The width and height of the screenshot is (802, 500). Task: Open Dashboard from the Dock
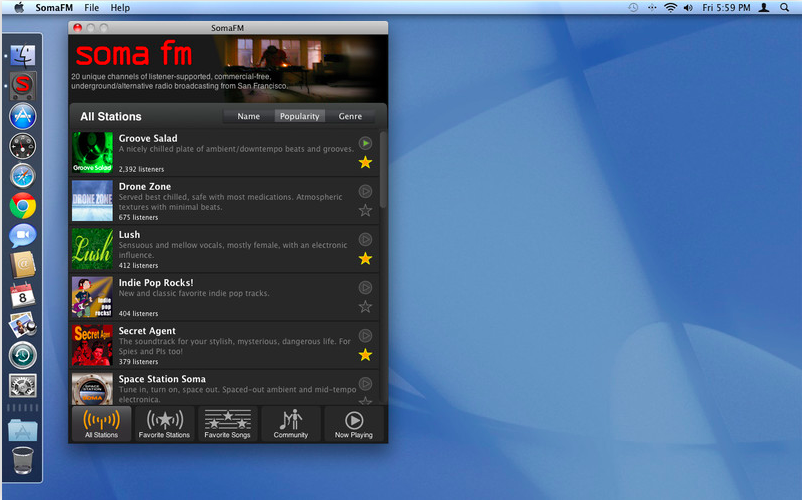tap(23, 146)
